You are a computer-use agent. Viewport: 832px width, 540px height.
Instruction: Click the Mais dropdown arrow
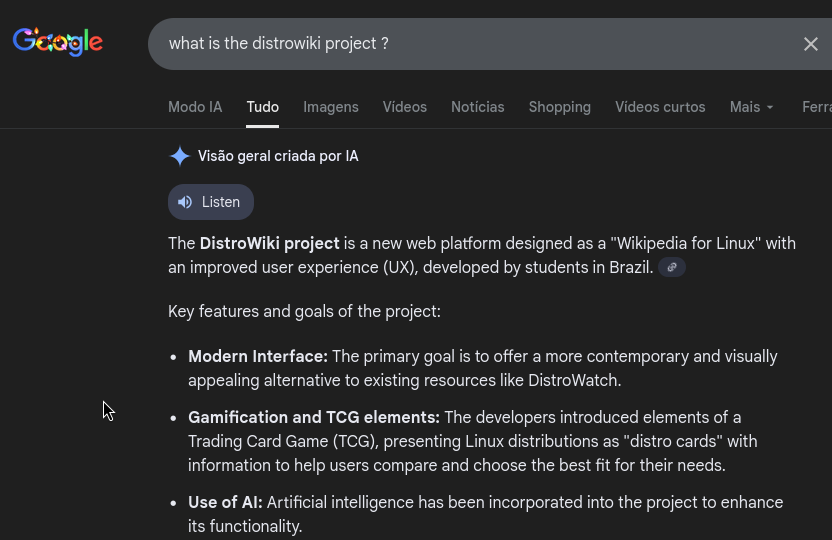pyautogui.click(x=770, y=108)
